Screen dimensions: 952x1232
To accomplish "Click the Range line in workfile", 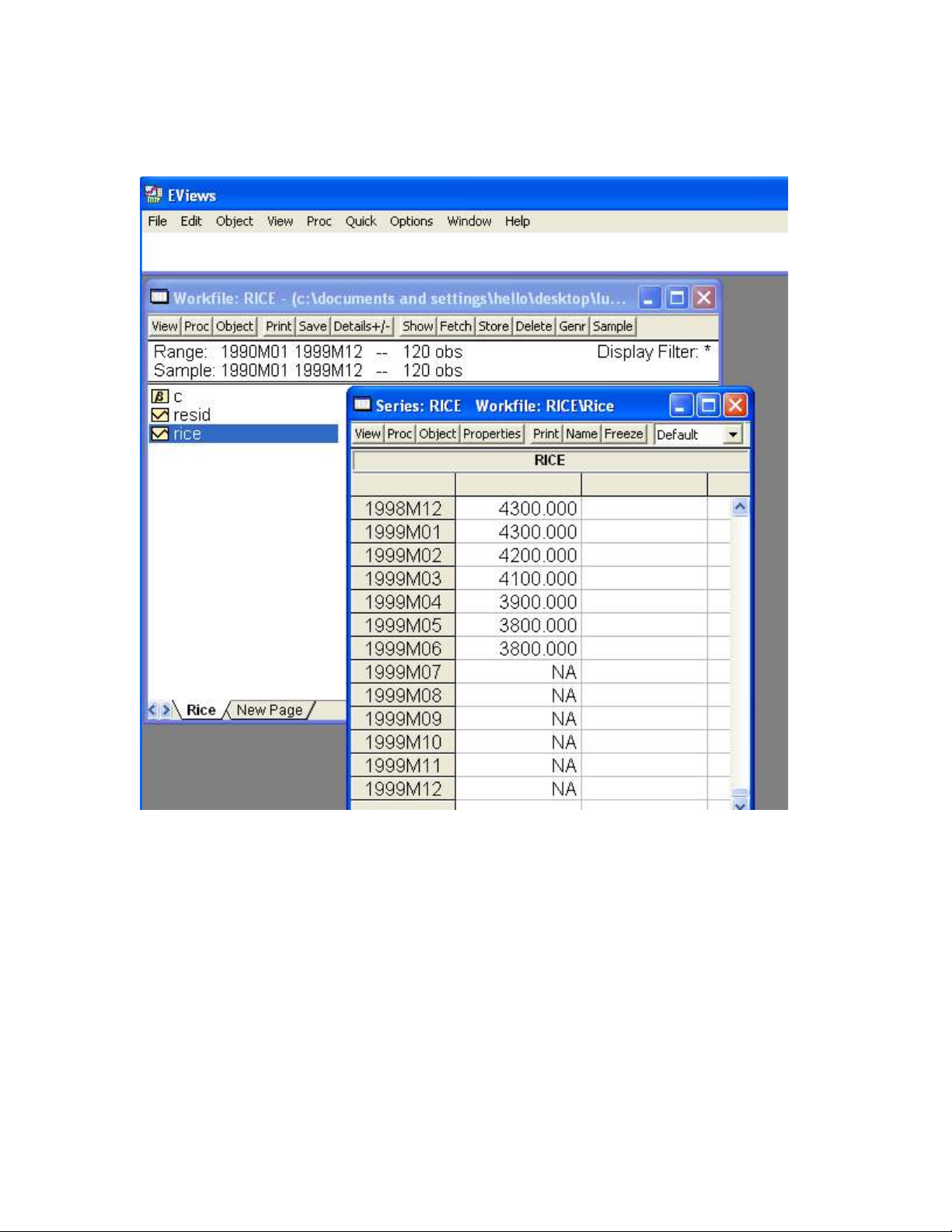I will pos(308,352).
